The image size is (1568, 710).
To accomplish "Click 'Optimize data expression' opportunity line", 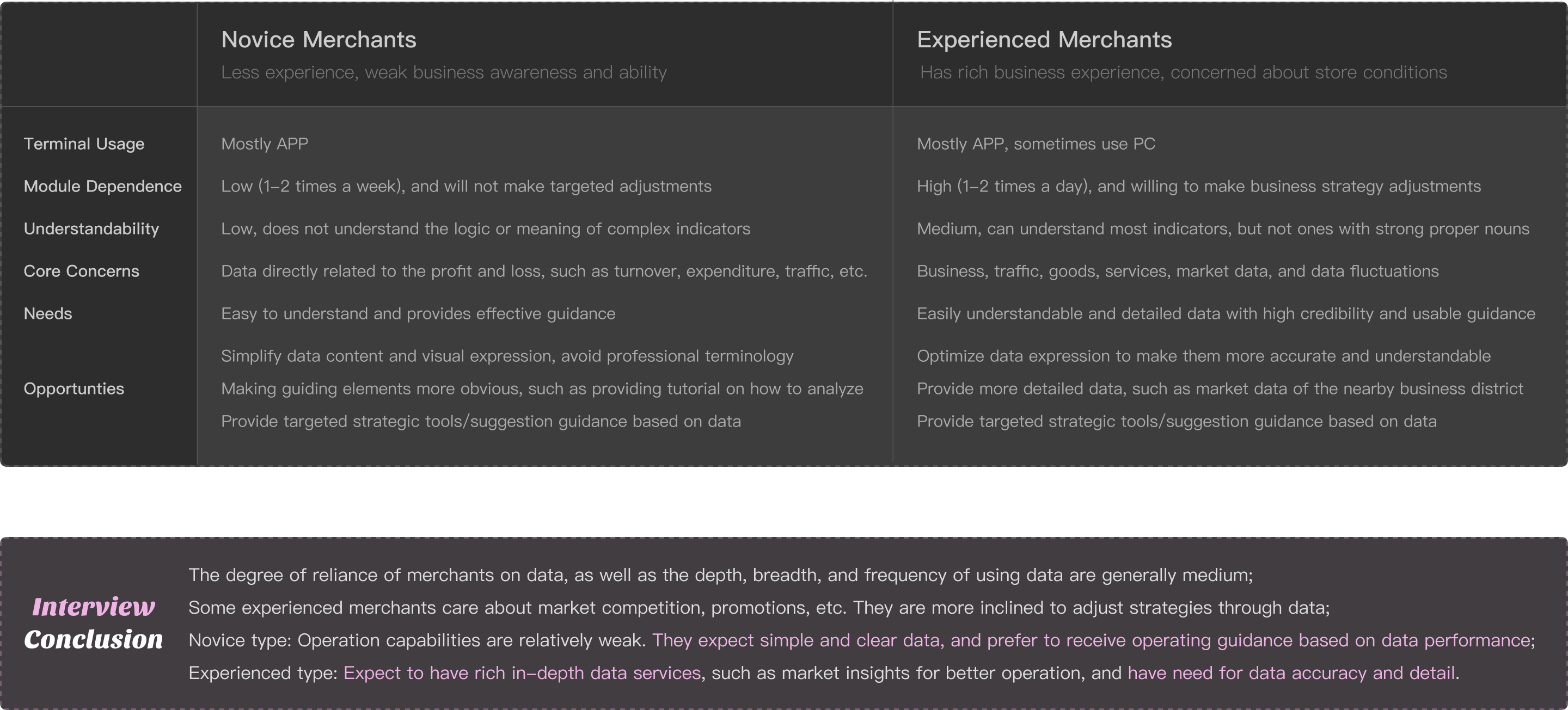I will tap(1203, 356).
